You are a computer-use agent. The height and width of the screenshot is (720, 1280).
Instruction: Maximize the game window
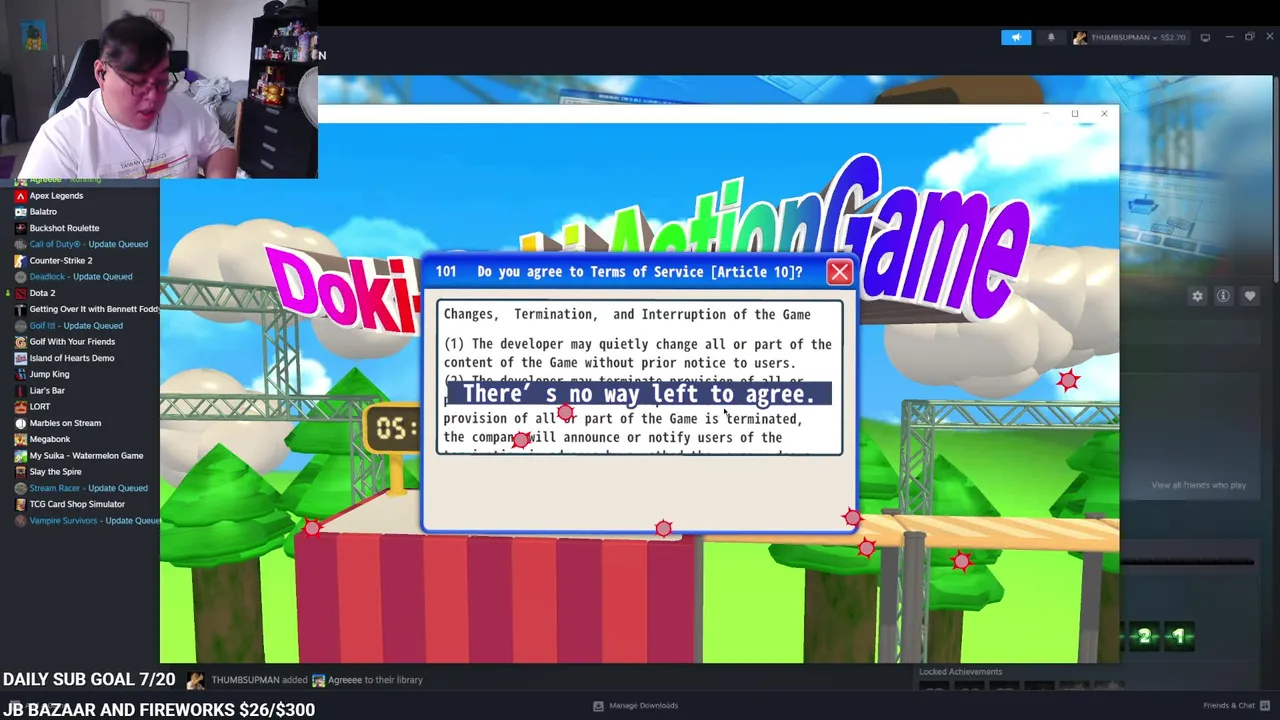1075,113
